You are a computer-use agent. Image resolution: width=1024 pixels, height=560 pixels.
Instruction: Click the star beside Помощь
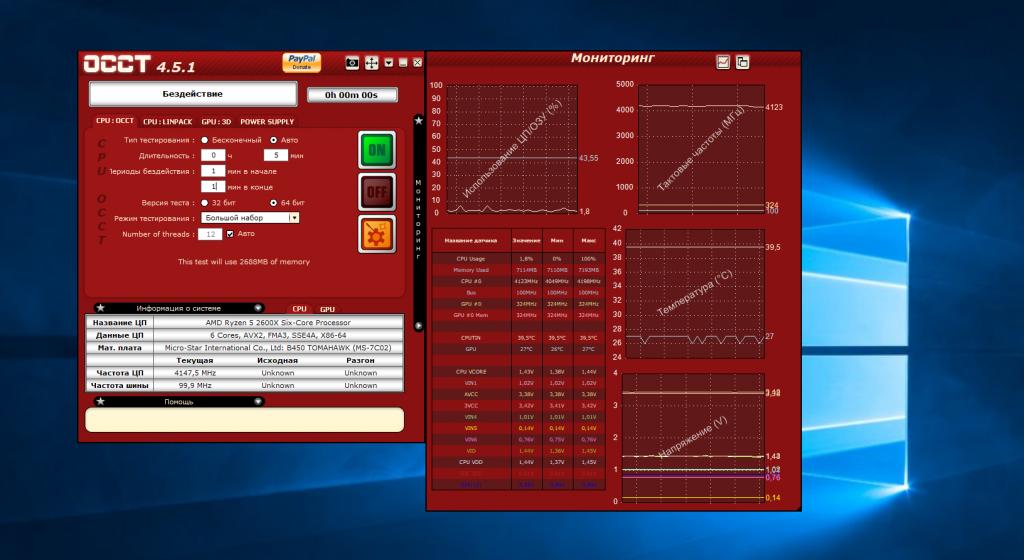(101, 401)
